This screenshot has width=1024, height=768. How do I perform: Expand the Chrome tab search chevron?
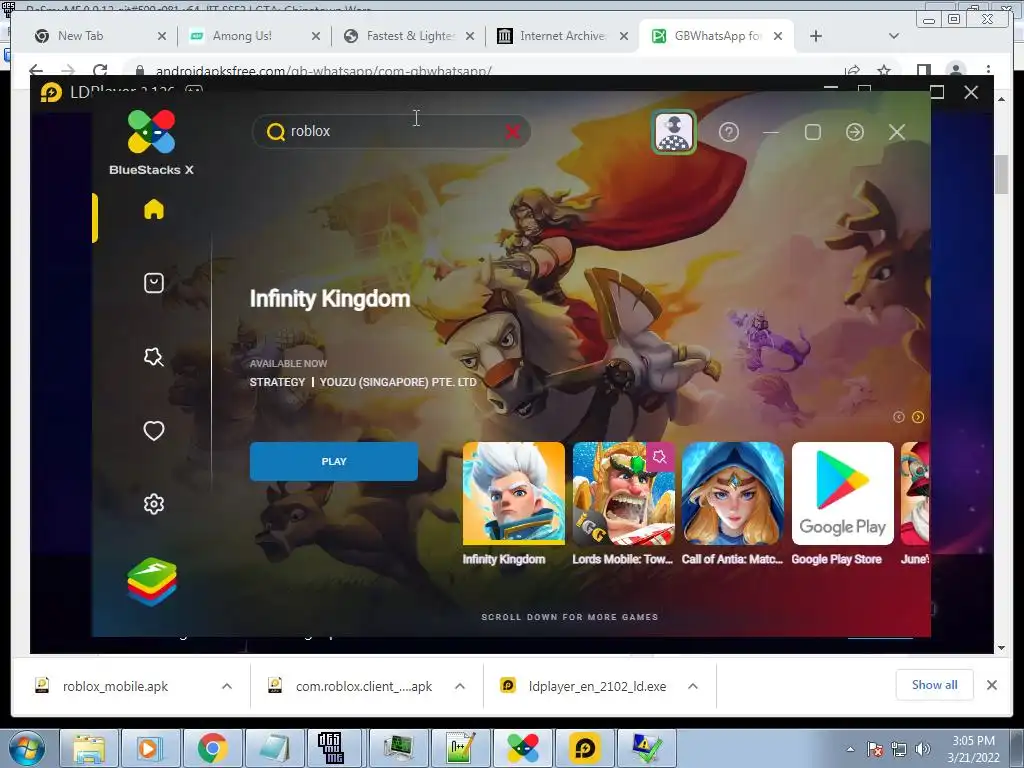(894, 36)
